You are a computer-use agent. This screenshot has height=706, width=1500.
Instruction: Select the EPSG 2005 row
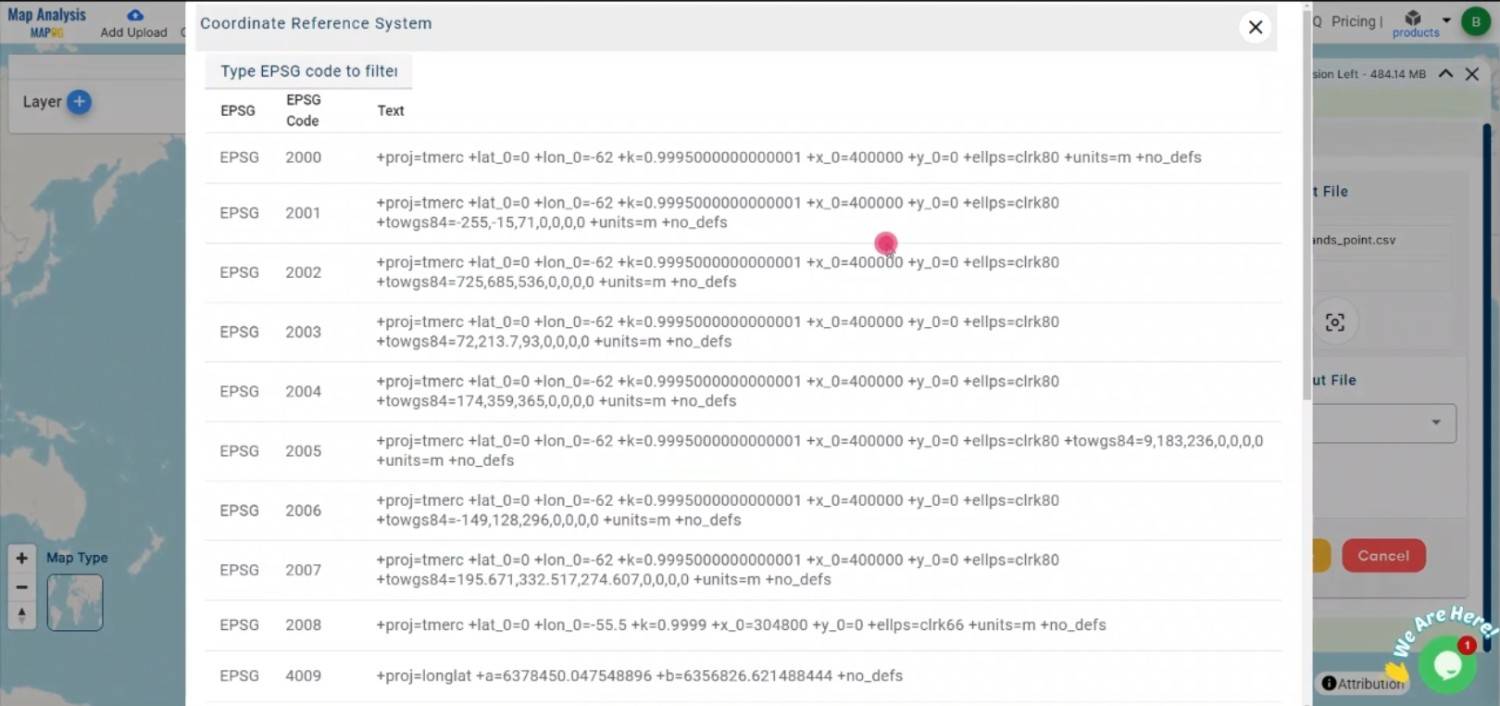pos(743,451)
